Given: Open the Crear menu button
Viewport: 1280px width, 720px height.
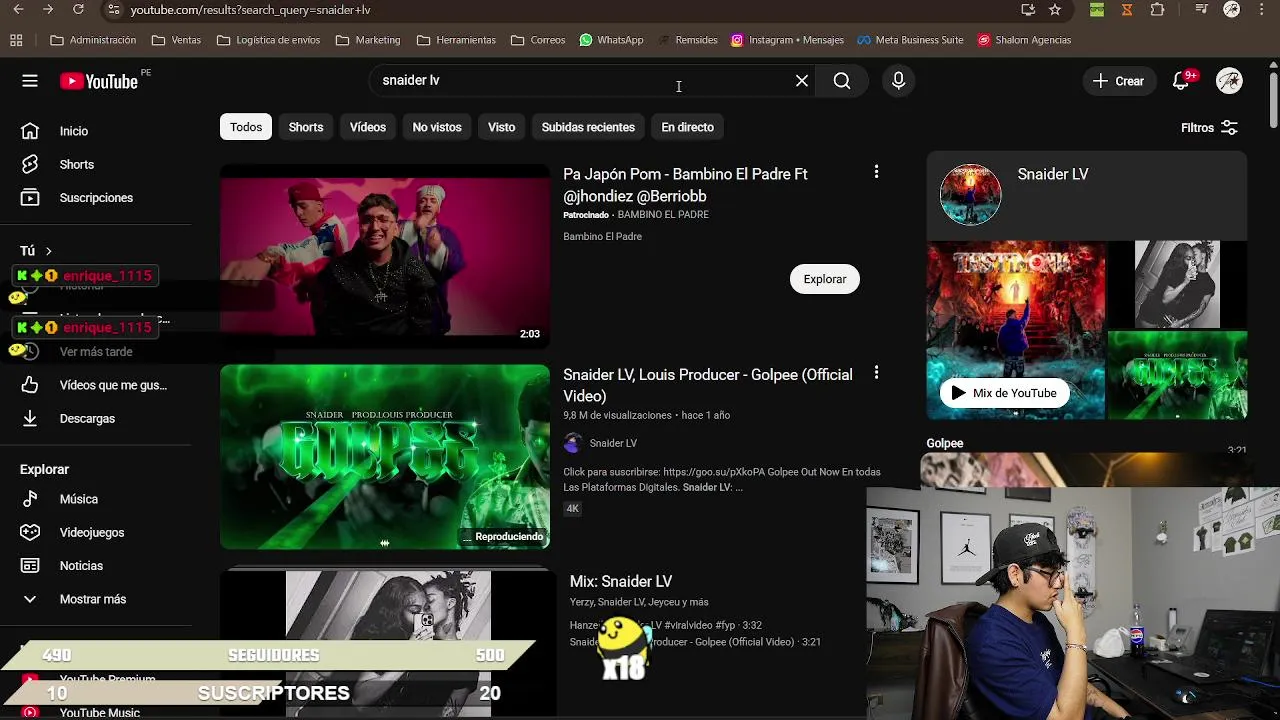Looking at the screenshot, I should [1120, 81].
